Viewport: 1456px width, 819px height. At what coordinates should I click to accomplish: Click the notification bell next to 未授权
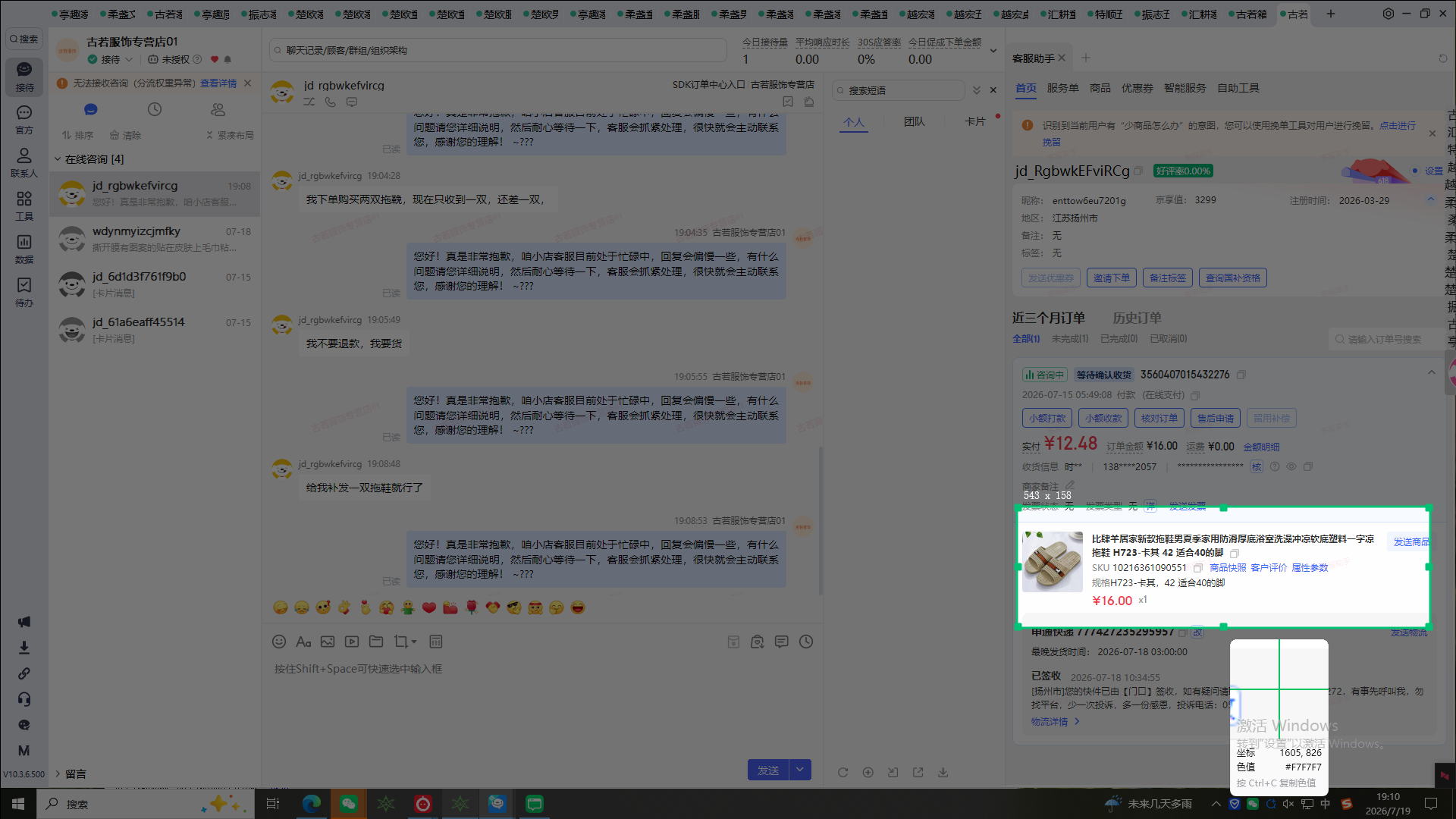pyautogui.click(x=227, y=59)
